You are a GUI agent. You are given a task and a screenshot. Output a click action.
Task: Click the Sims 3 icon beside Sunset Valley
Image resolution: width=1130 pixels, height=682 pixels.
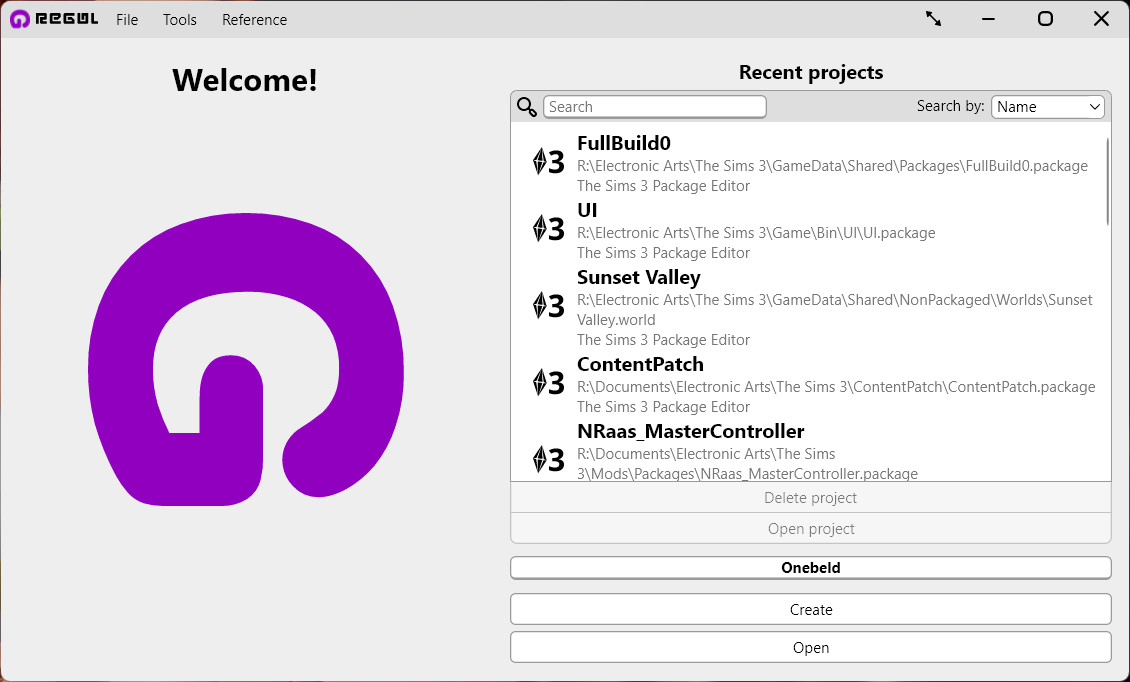pyautogui.click(x=548, y=306)
